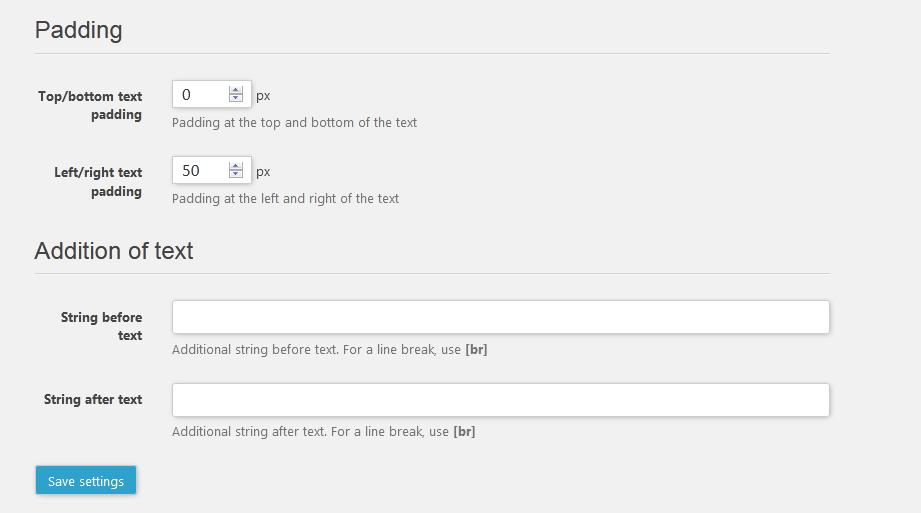Viewport: 921px width, 513px height.
Task: Click the px unit beside Top/bottom padding
Action: [x=263, y=96]
